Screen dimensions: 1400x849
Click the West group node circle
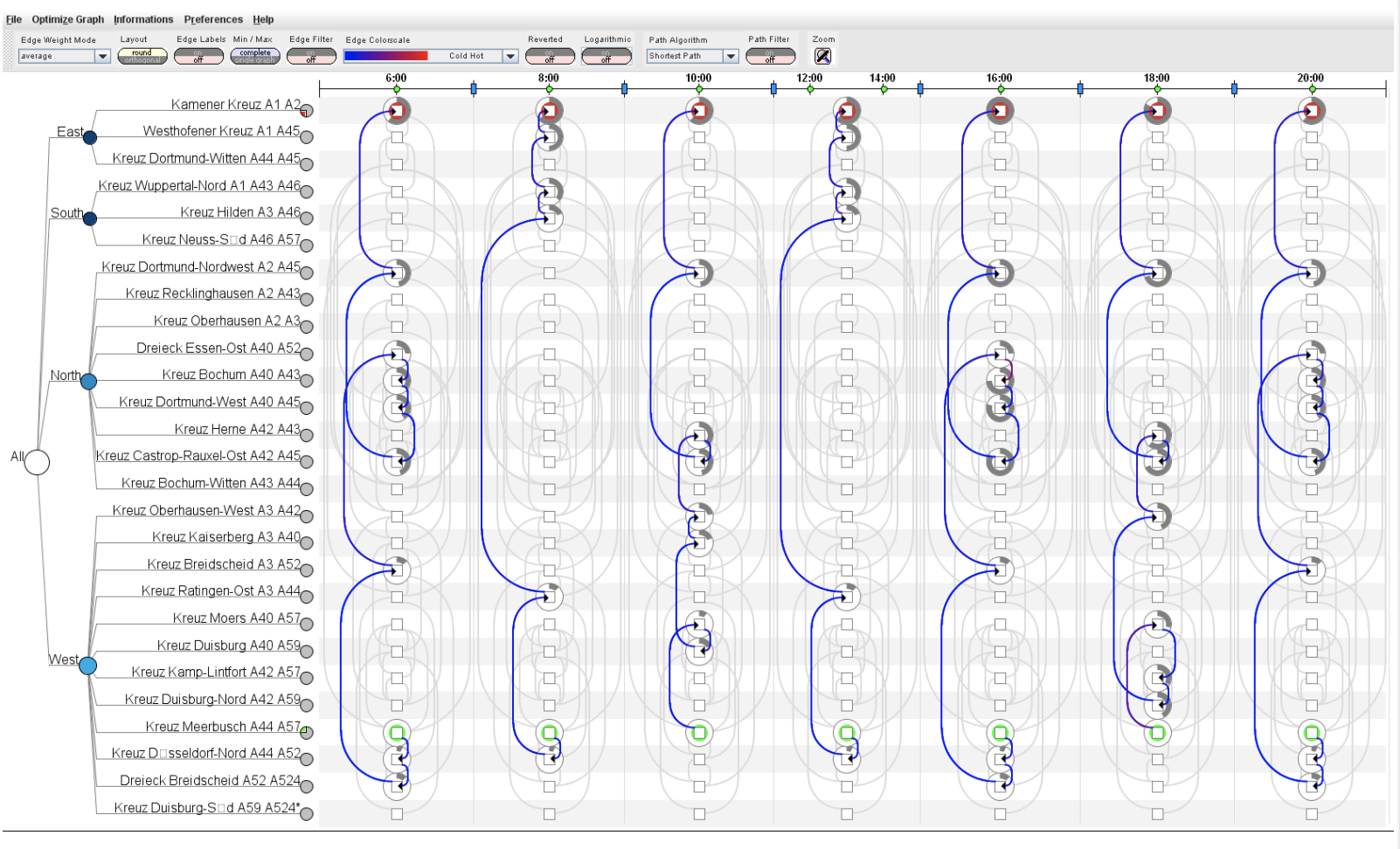pyautogui.click(x=87, y=666)
